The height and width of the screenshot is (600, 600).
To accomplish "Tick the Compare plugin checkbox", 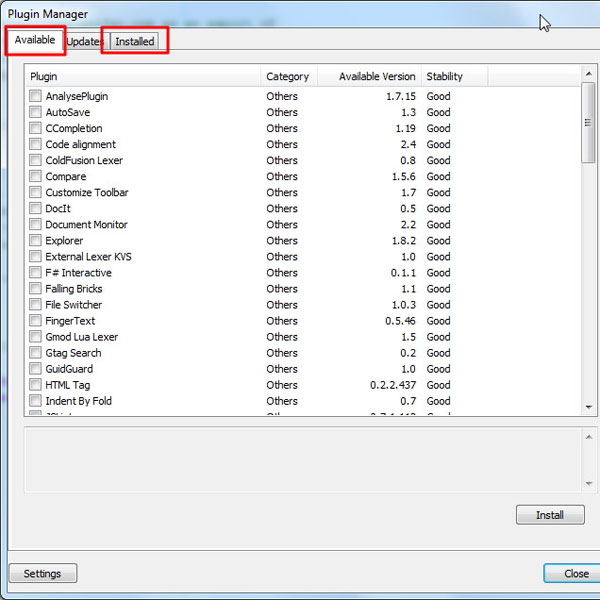I will coord(35,177).
